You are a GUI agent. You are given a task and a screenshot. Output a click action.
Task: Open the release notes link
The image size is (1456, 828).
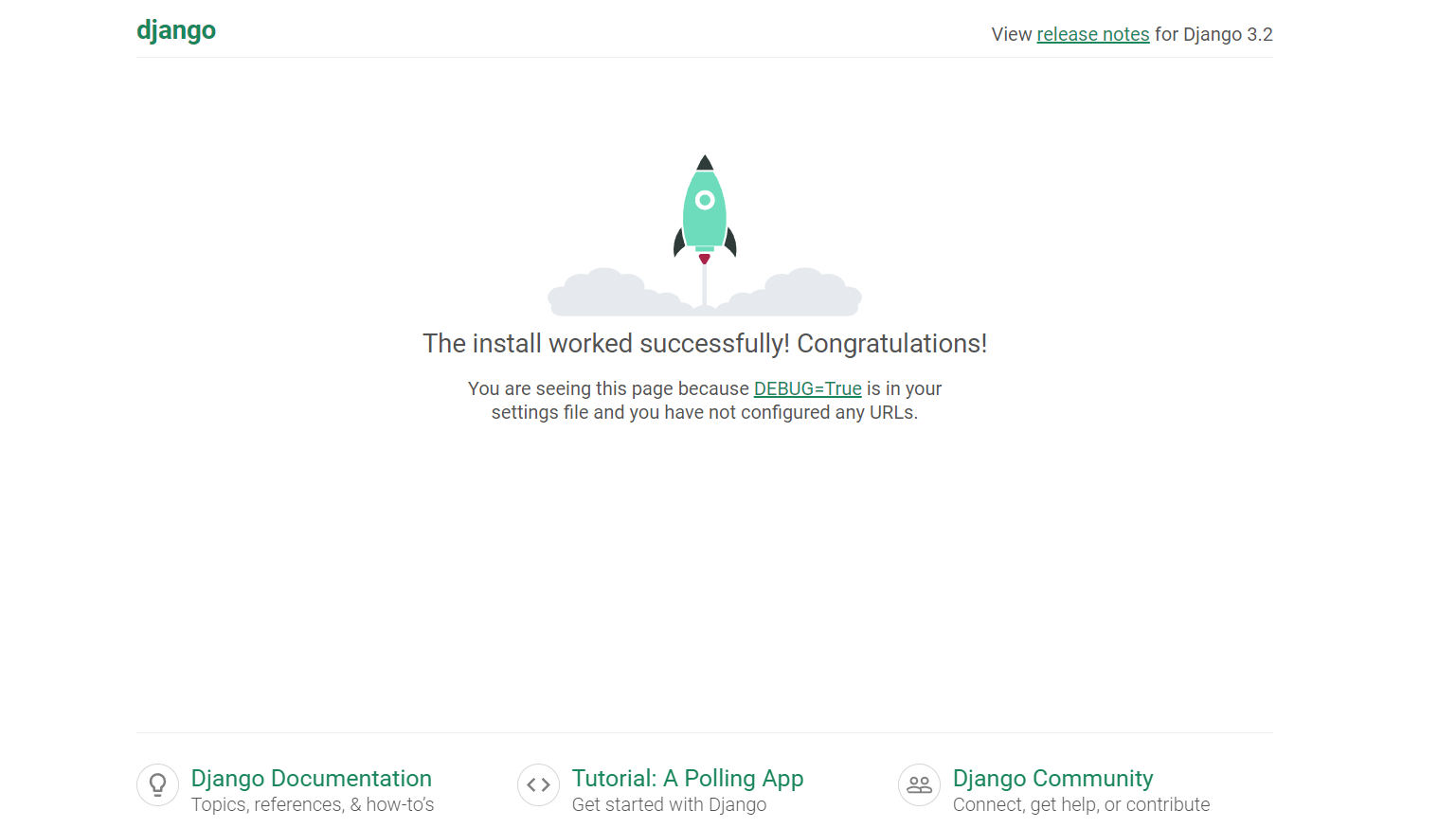tap(1093, 34)
